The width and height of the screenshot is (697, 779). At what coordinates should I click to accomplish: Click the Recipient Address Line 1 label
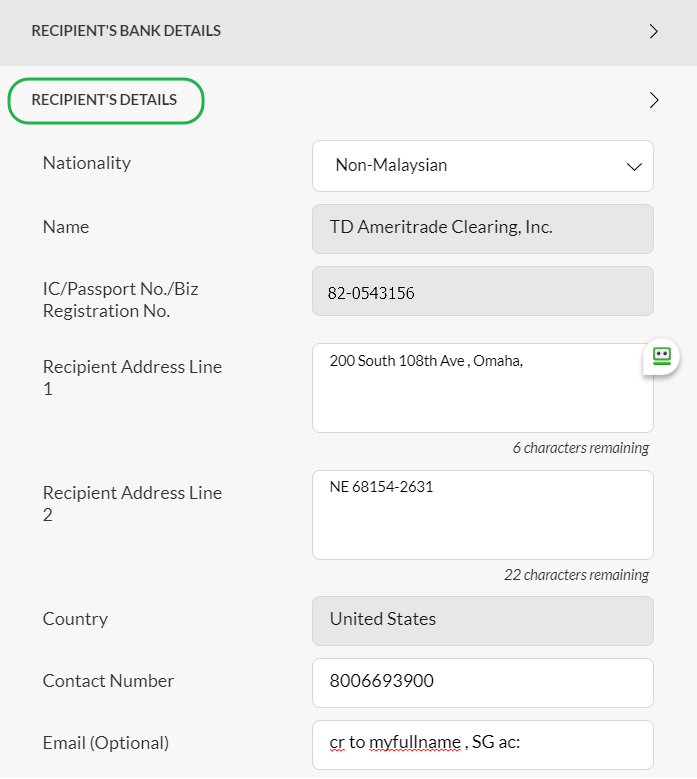click(132, 378)
